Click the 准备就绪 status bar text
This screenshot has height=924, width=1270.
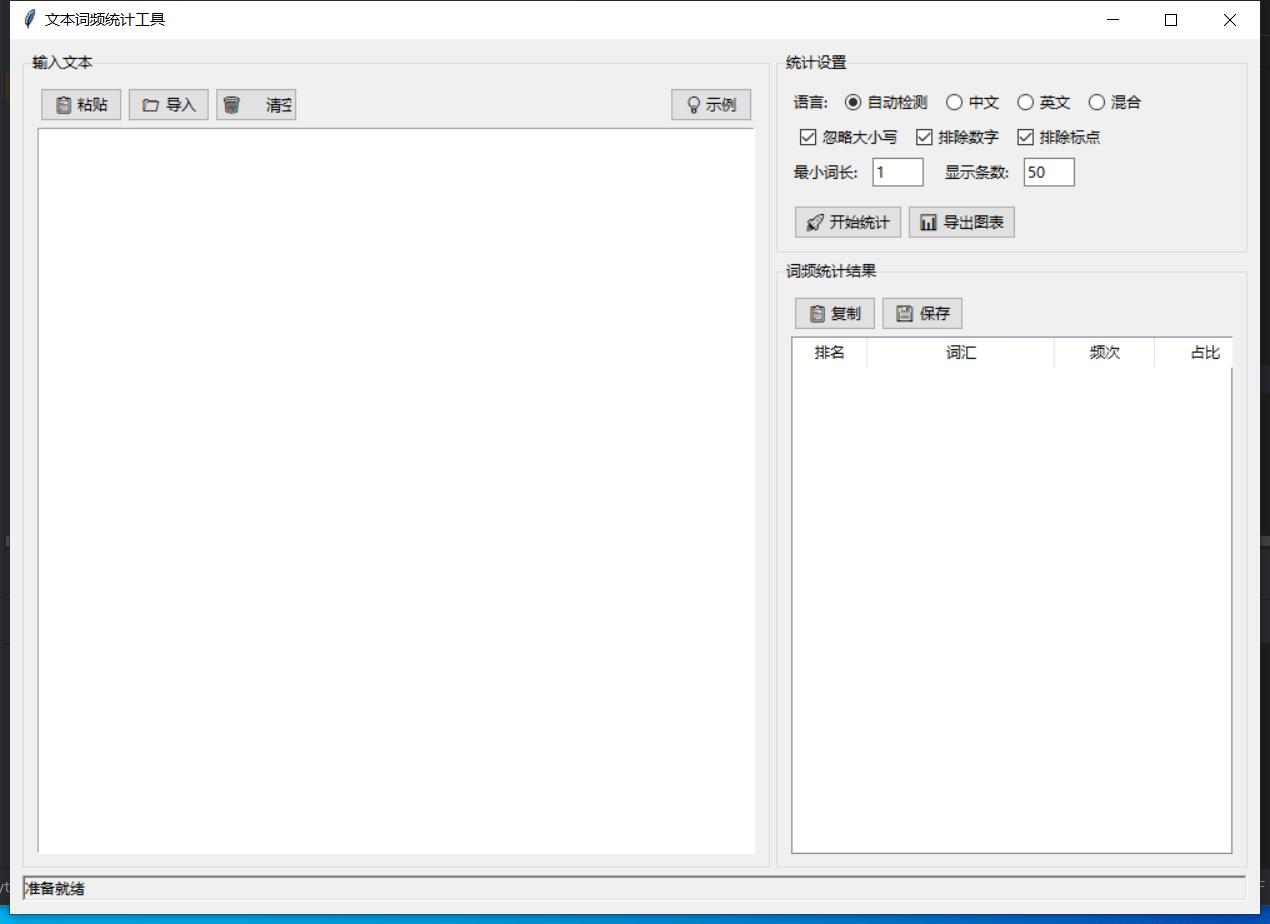tap(54, 888)
